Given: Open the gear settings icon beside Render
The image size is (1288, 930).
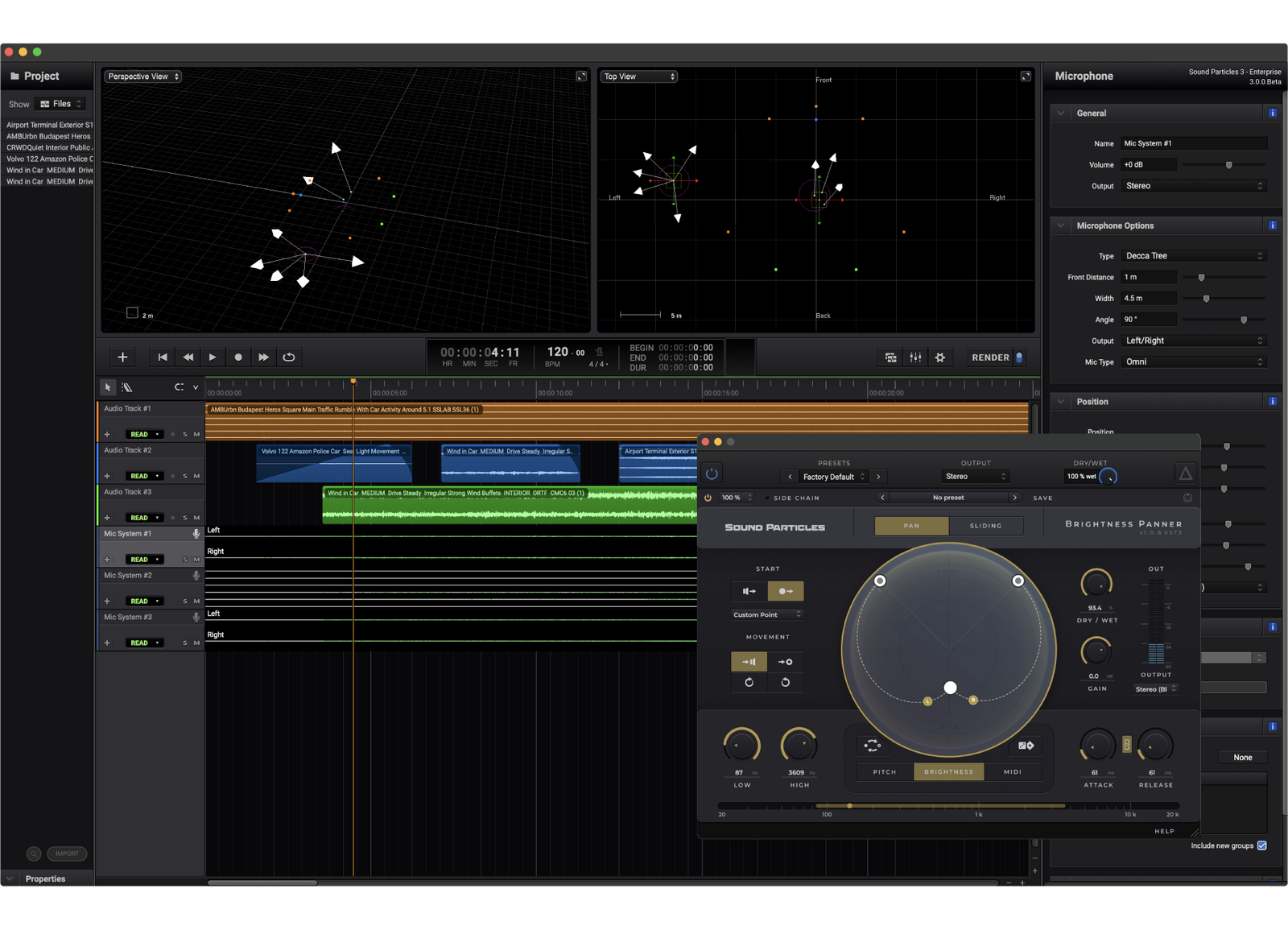Looking at the screenshot, I should (939, 358).
